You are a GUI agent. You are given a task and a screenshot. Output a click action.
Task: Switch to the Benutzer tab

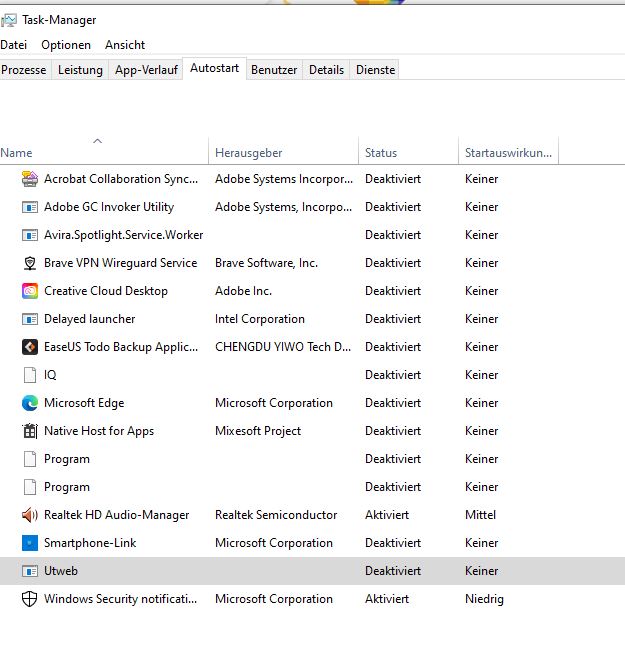coord(274,70)
